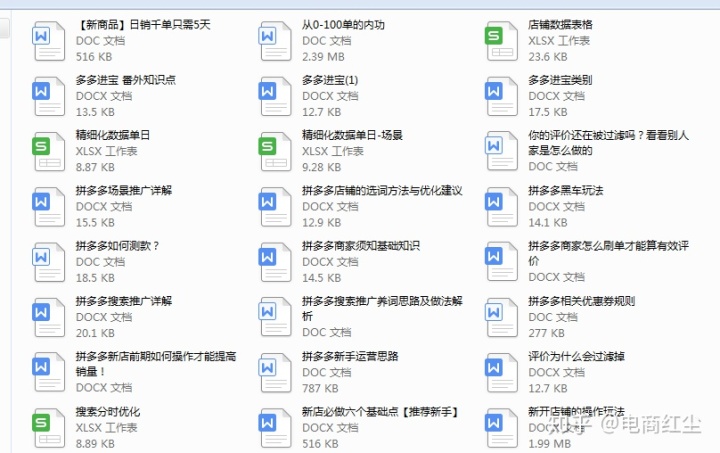Select the file name 搜索分时优化
Image resolution: width=720 pixels, height=453 pixels.
[x=108, y=412]
